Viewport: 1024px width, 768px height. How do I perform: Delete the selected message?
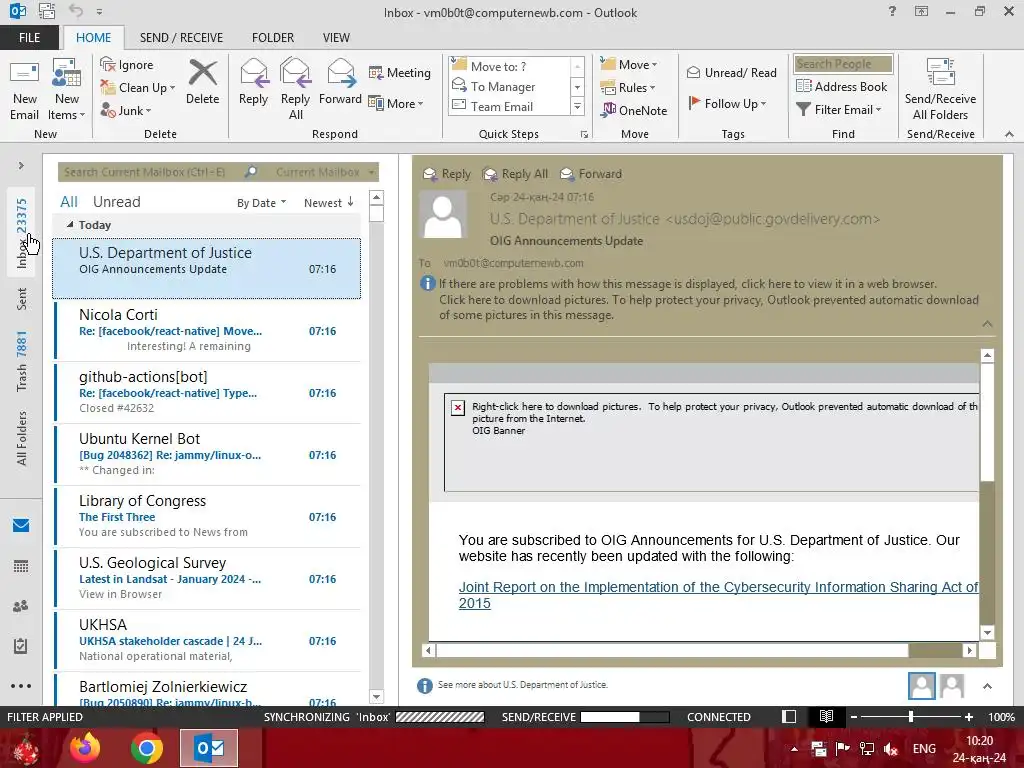(x=202, y=82)
